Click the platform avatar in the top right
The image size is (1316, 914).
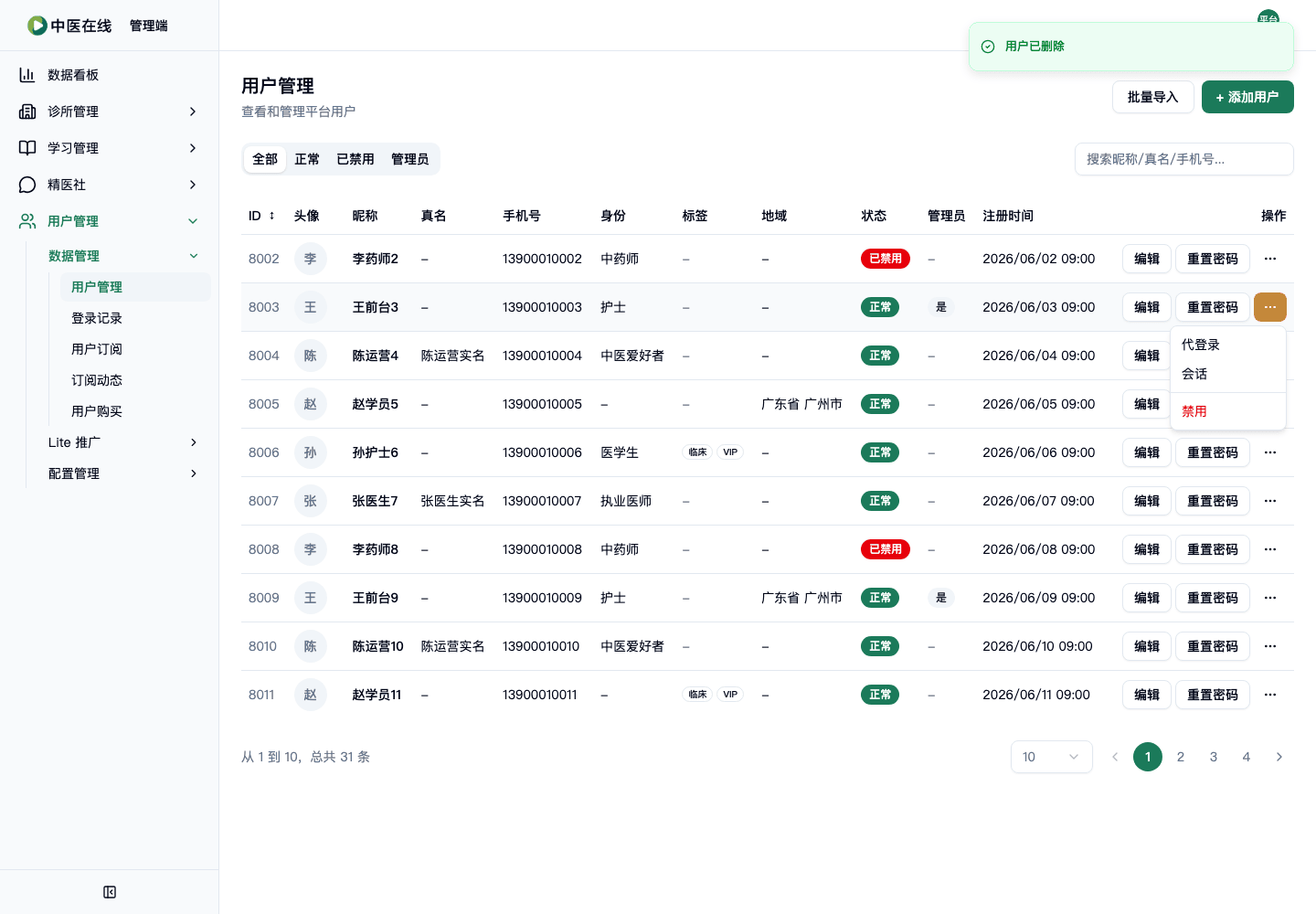point(1268,16)
